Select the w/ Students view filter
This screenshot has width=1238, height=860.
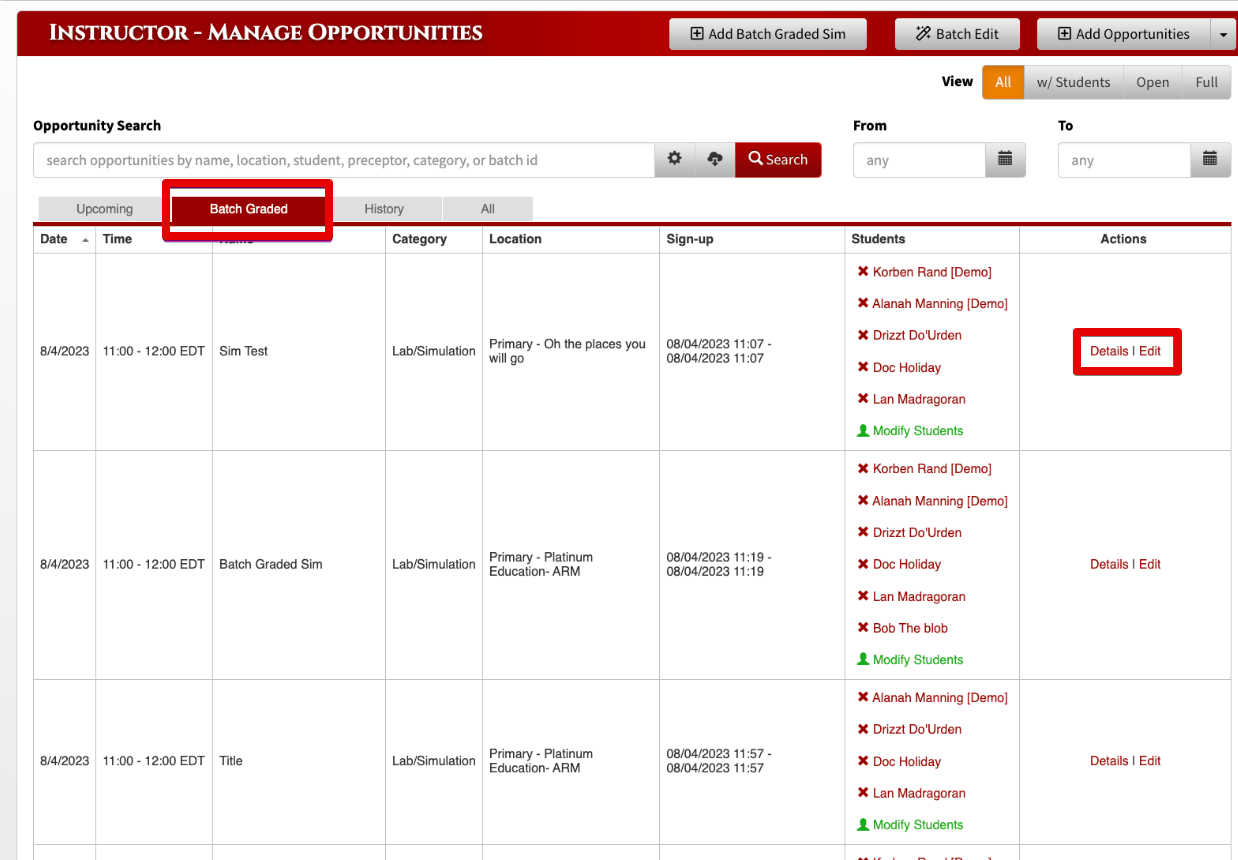[1073, 82]
